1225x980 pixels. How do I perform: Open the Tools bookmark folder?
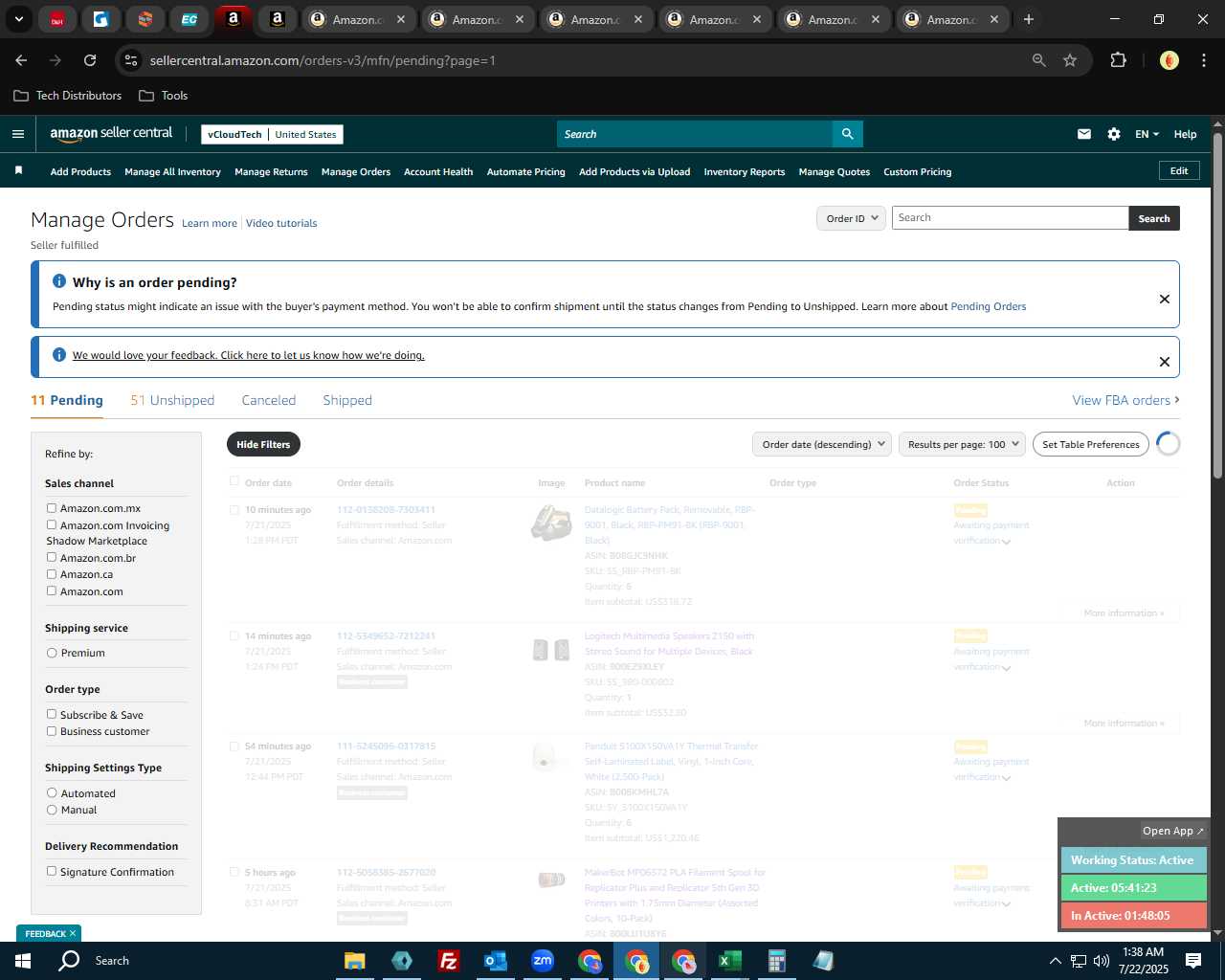pyautogui.click(x=164, y=96)
